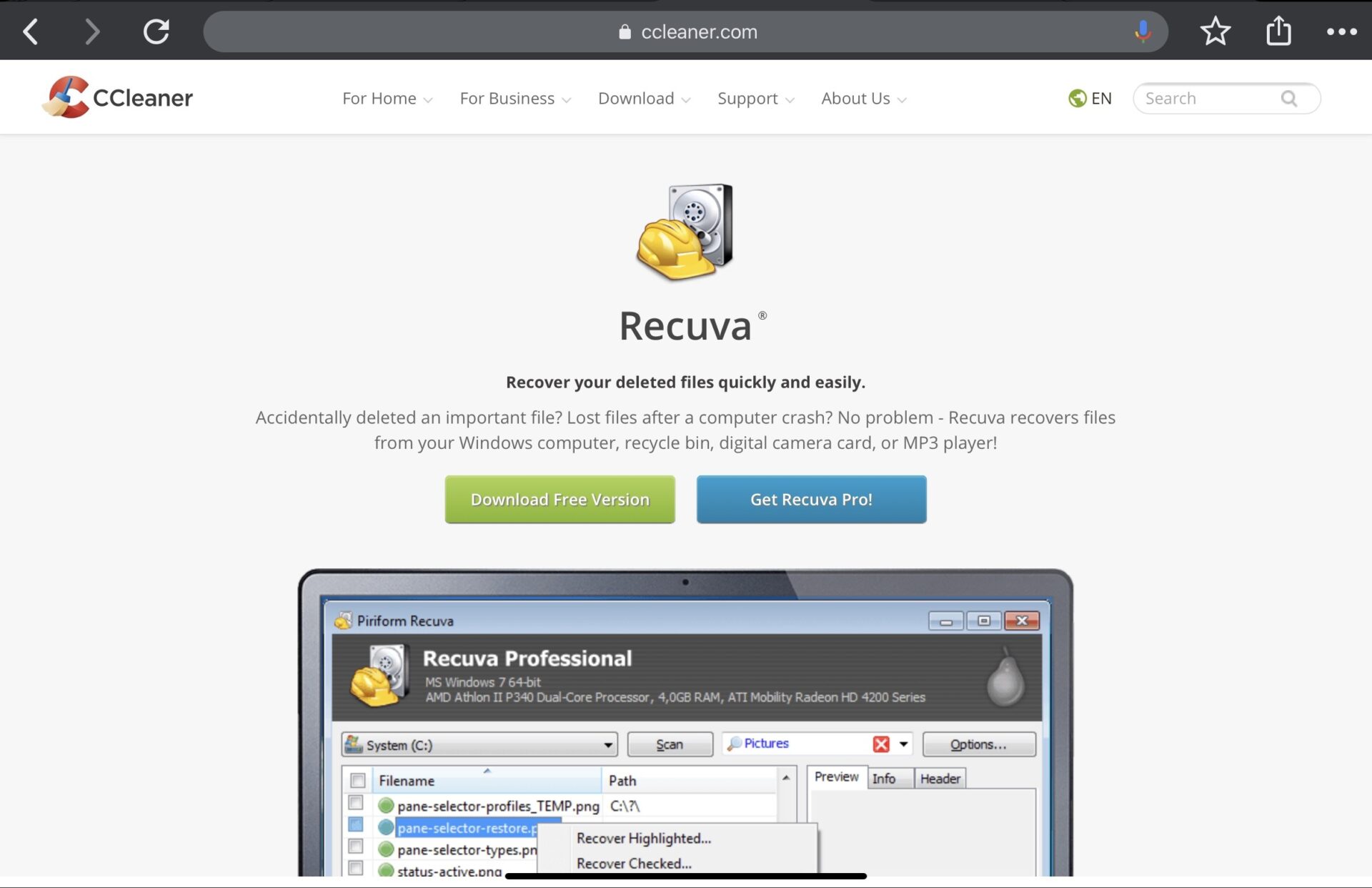1372x888 pixels.
Task: Bookmark page with star icon
Action: tap(1215, 31)
